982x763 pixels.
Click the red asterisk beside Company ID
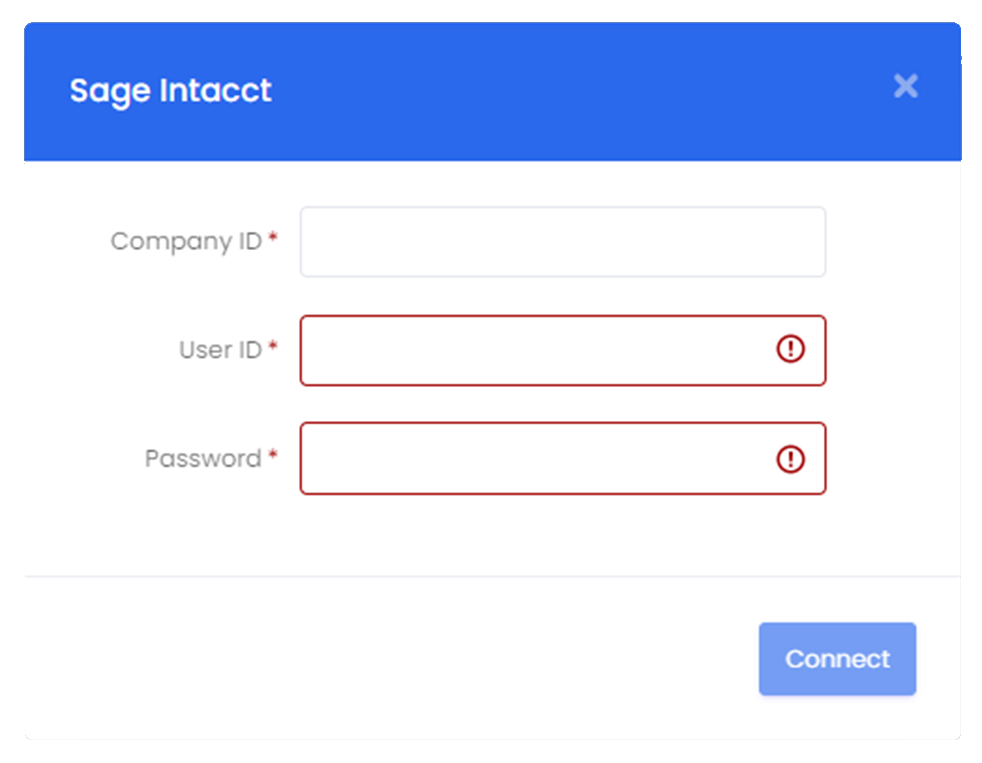[272, 237]
